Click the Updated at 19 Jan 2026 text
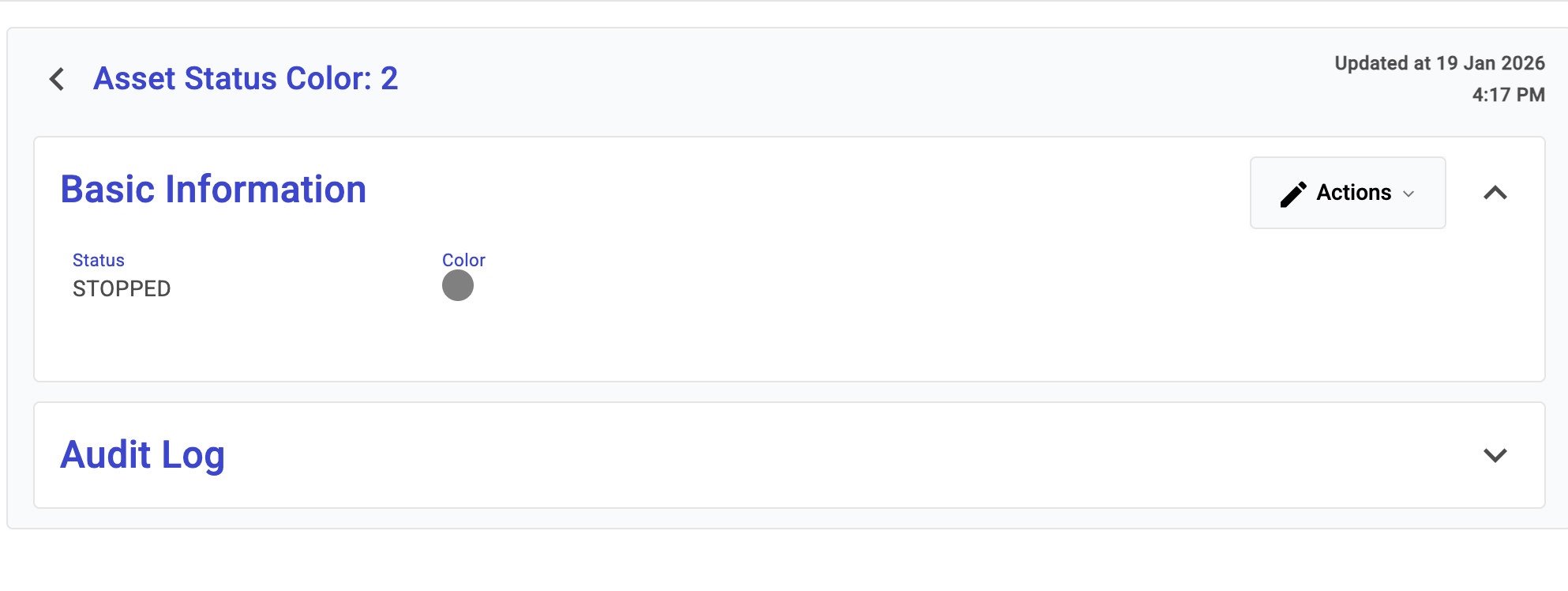Viewport: 1568px width, 591px height. pyautogui.click(x=1439, y=63)
